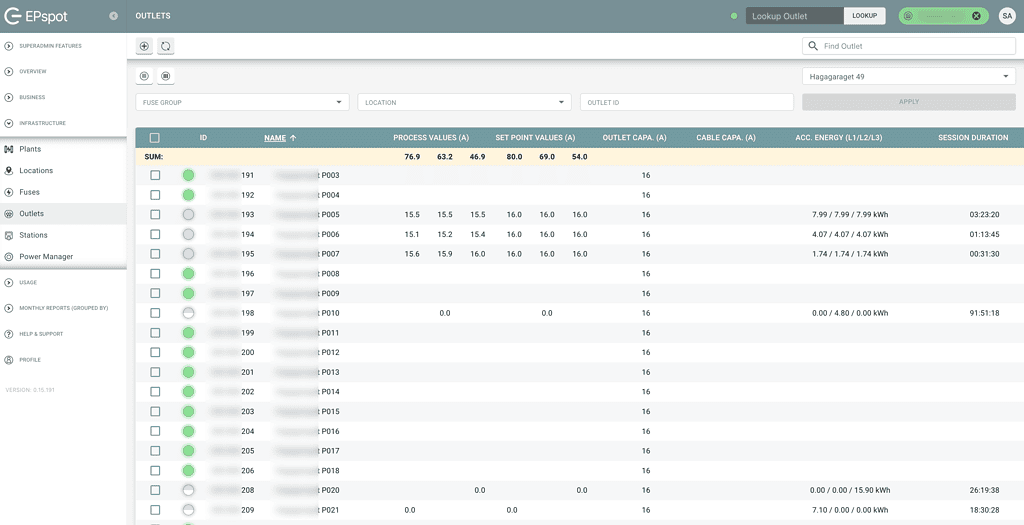Image resolution: width=1024 pixels, height=525 pixels.
Task: Close the green pill with X icon
Action: (976, 16)
